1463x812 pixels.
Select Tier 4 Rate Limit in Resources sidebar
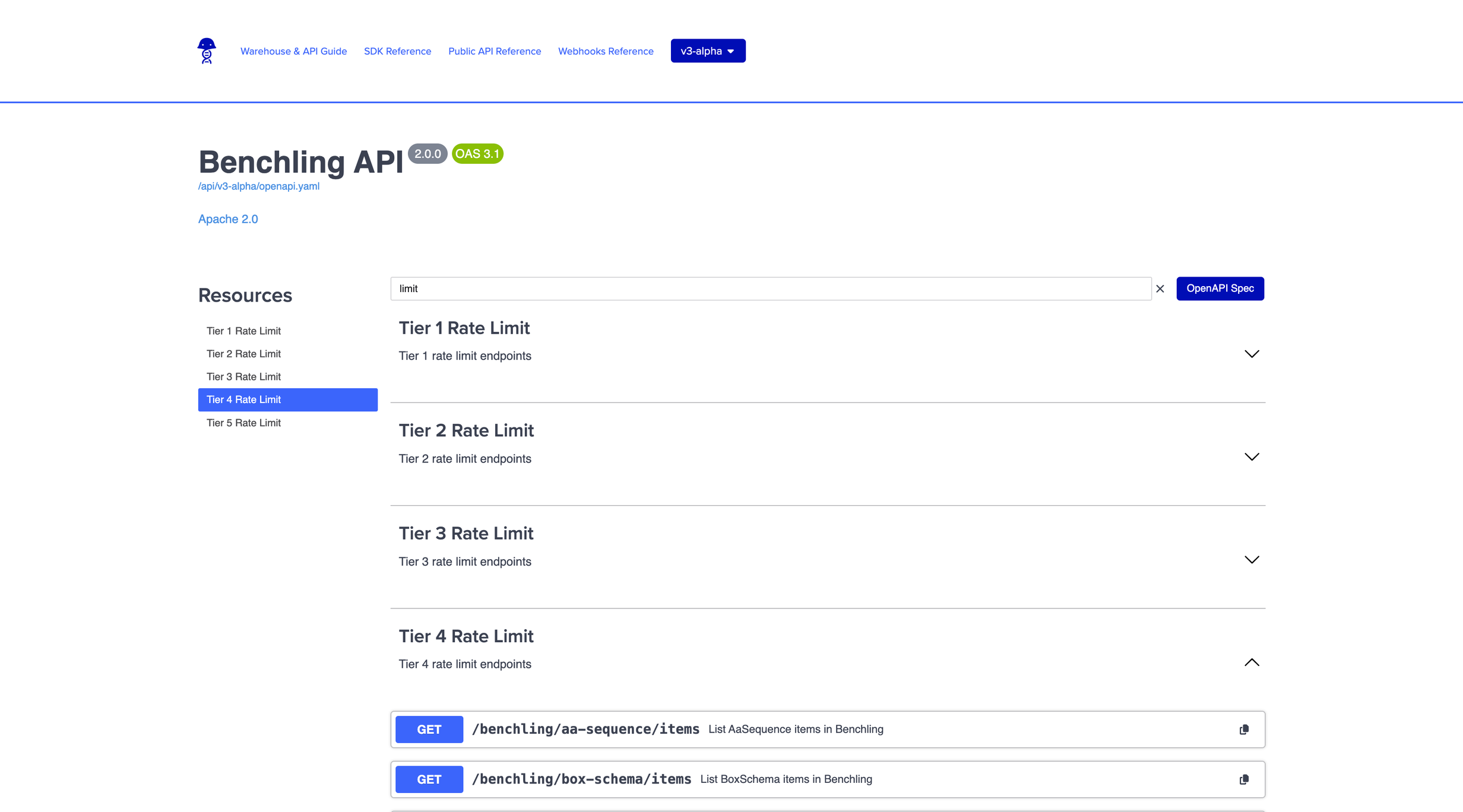287,399
